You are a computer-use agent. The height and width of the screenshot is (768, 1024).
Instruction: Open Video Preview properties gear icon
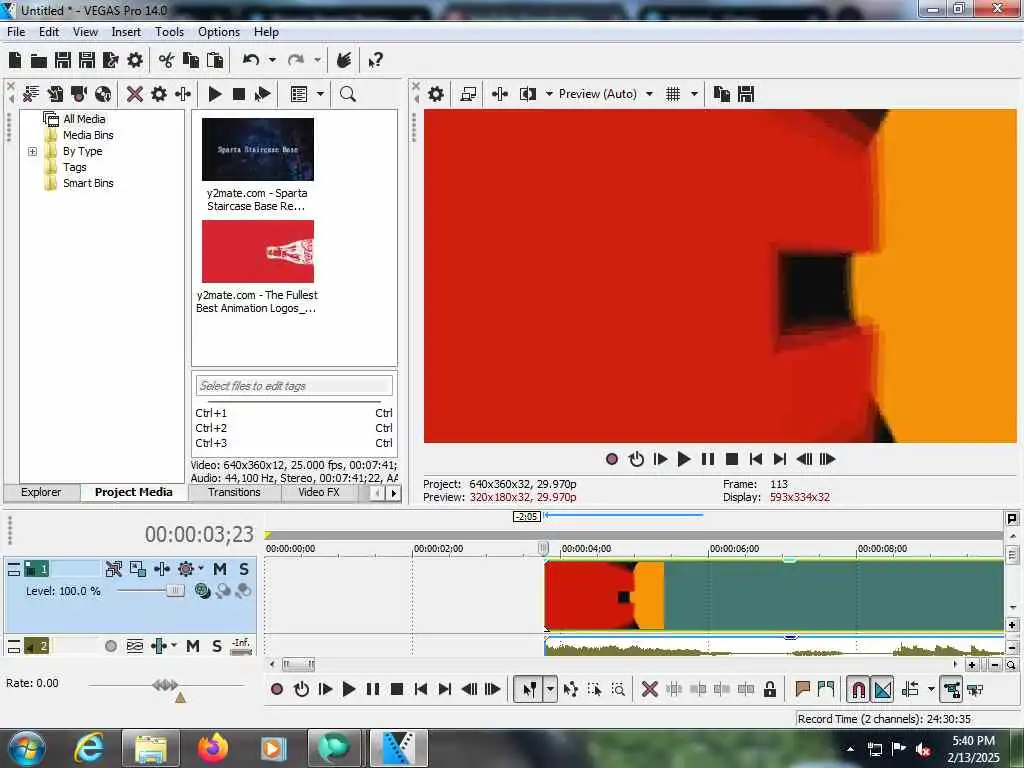[436, 94]
